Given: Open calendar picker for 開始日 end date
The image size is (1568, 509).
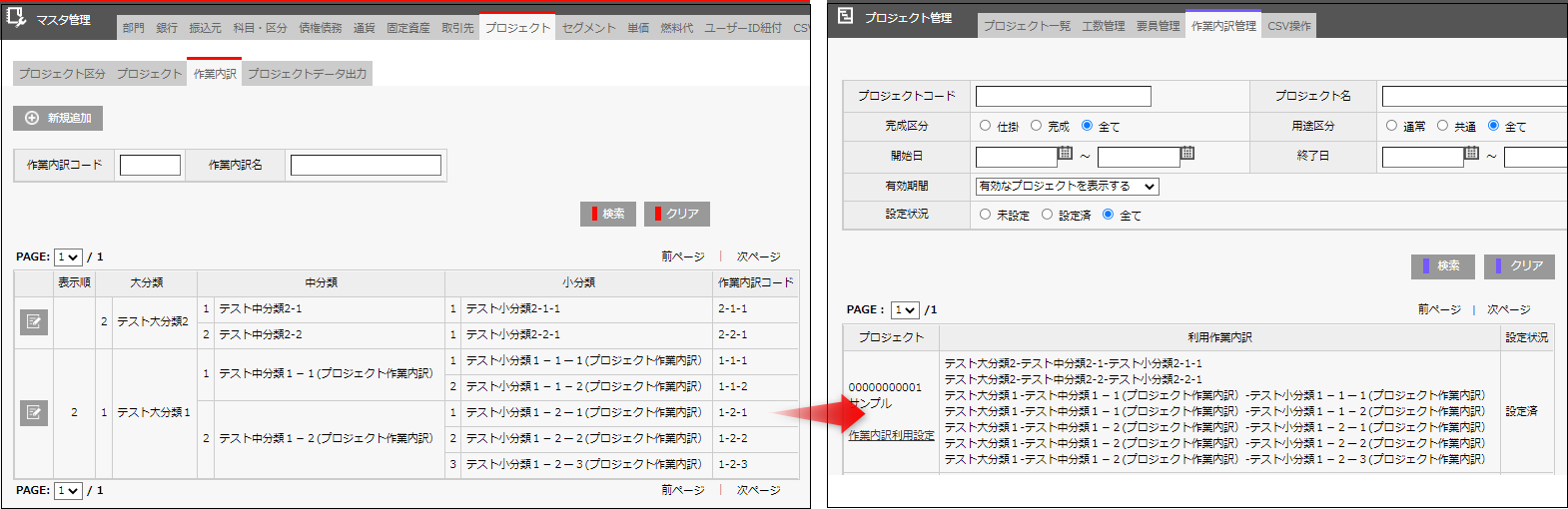Looking at the screenshot, I should pyautogui.click(x=1186, y=154).
